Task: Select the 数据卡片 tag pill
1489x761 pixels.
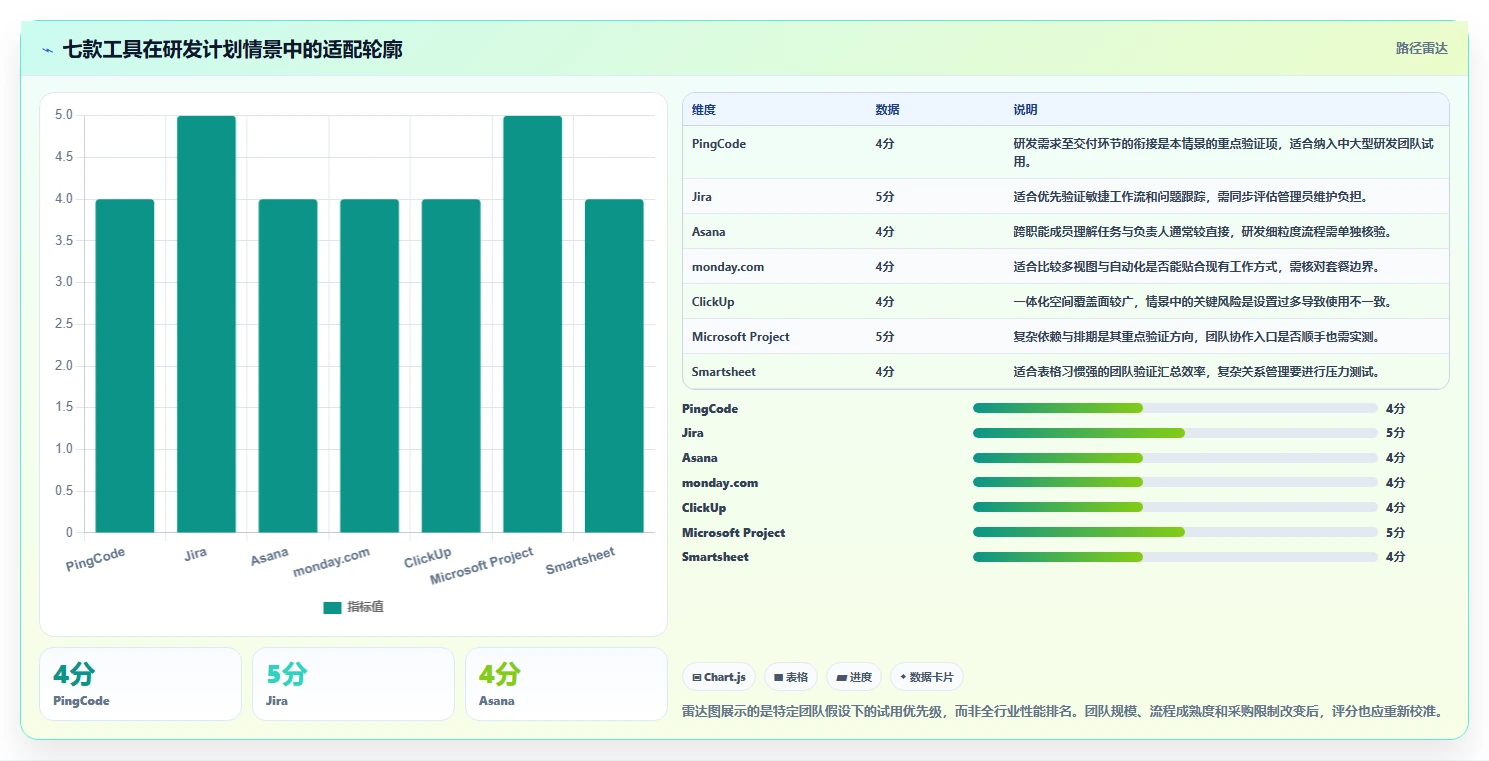Action: 927,677
